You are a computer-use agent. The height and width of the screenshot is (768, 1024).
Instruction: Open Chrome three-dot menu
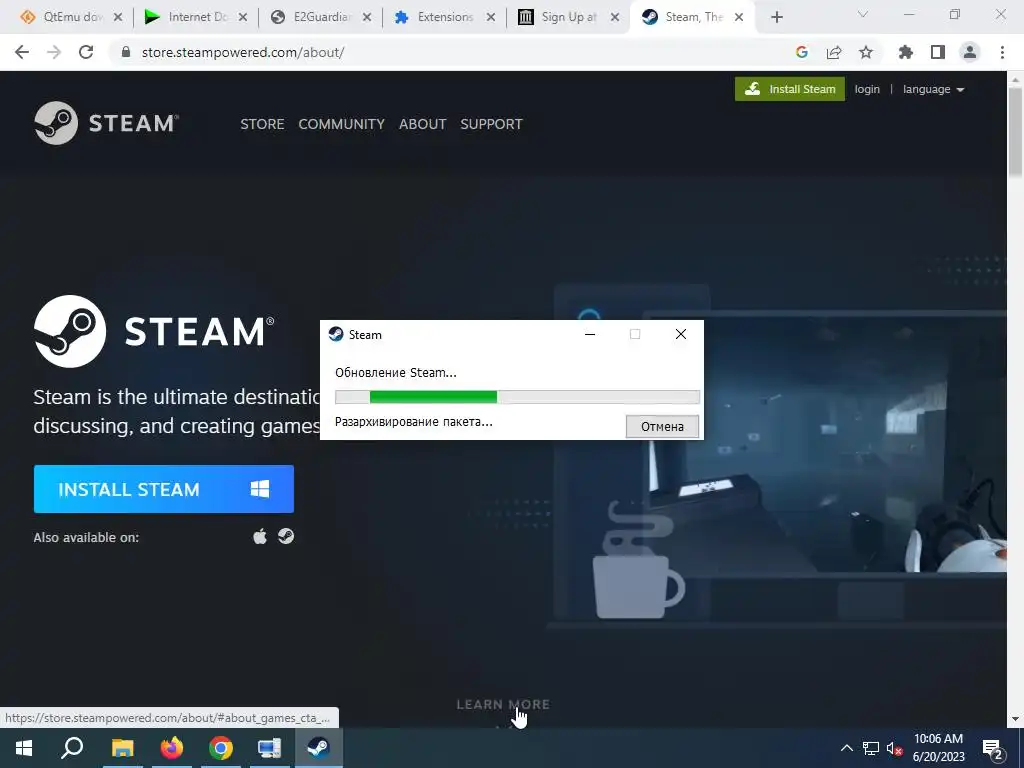pyautogui.click(x=1002, y=52)
